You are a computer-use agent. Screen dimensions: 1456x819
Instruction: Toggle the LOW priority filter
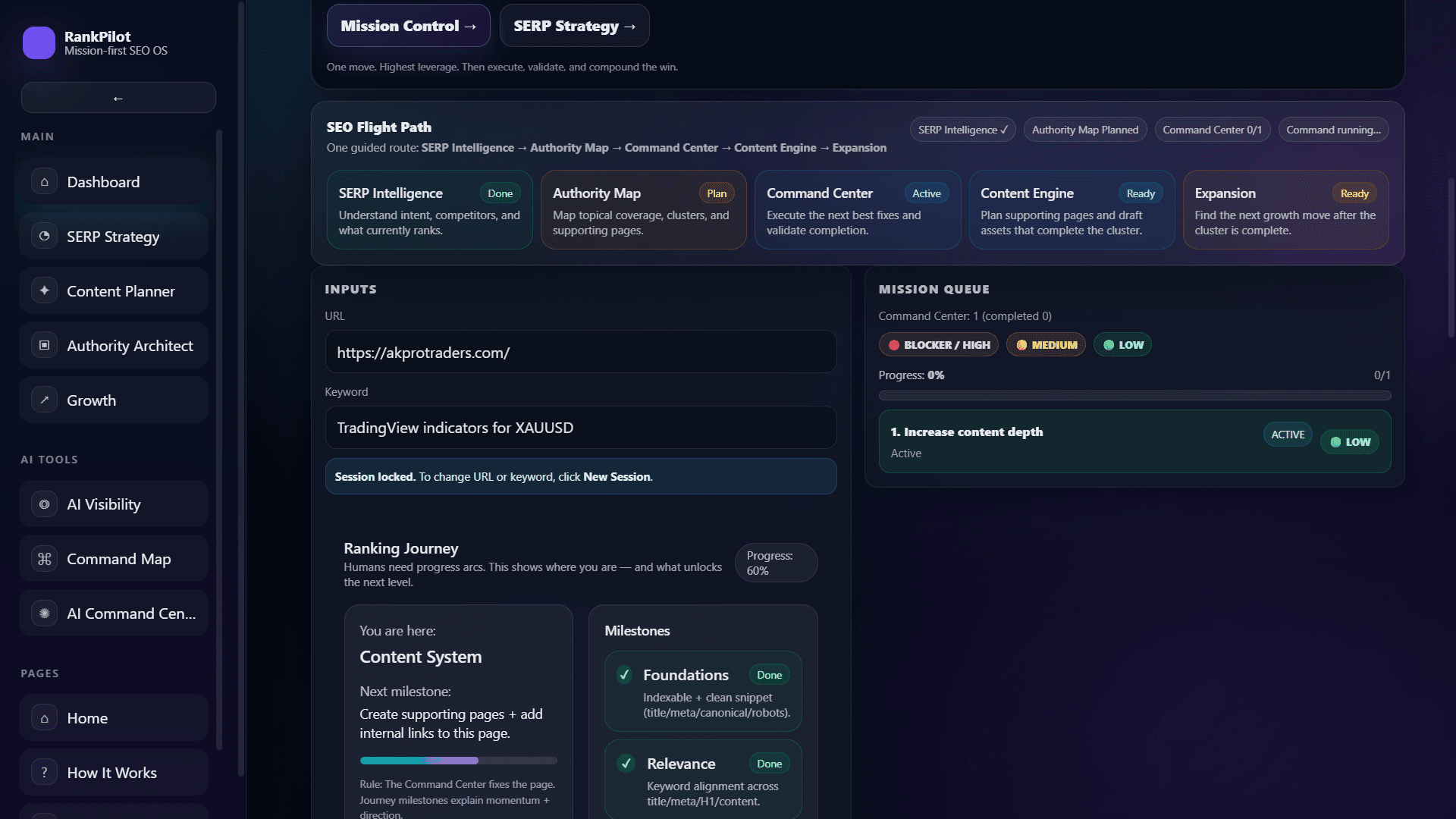point(1123,344)
